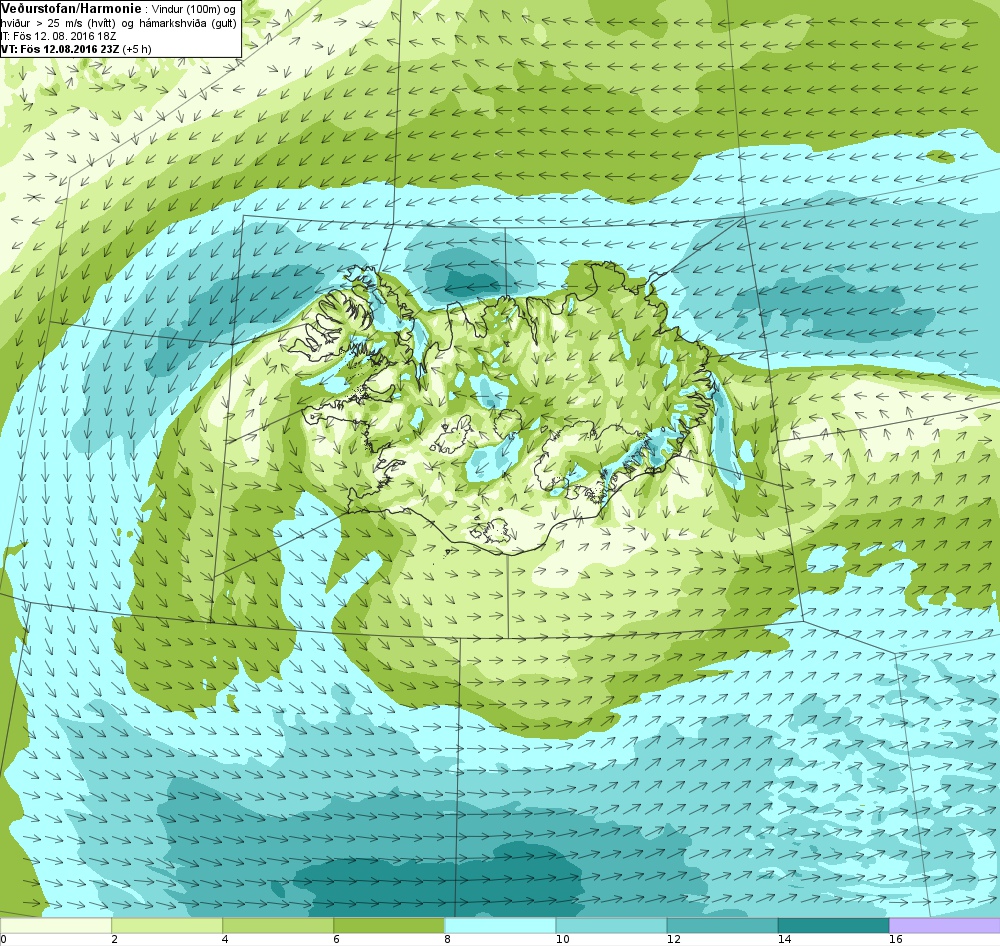Click the legend label '8'

coord(448,939)
